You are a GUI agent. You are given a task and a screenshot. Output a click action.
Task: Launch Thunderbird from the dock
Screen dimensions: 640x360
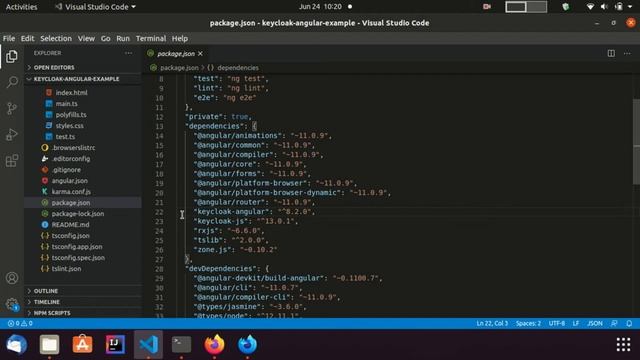click(x=16, y=344)
